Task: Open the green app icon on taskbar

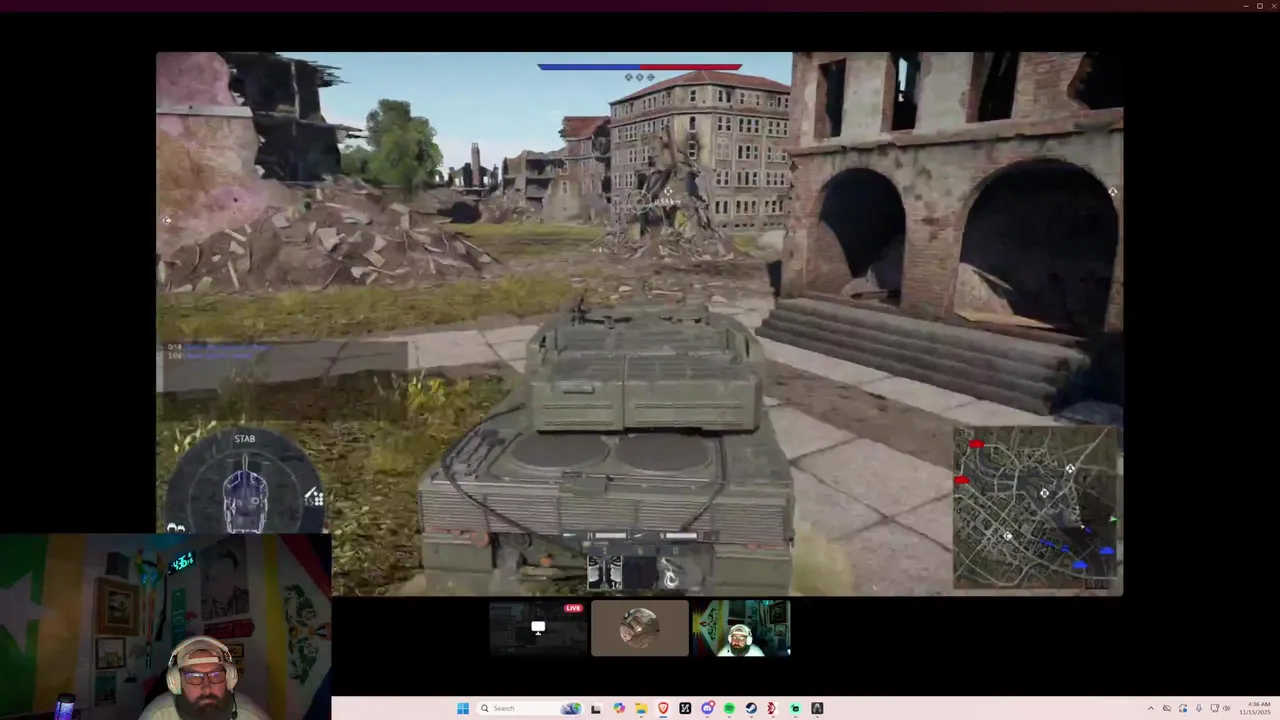Action: pyautogui.click(x=795, y=708)
